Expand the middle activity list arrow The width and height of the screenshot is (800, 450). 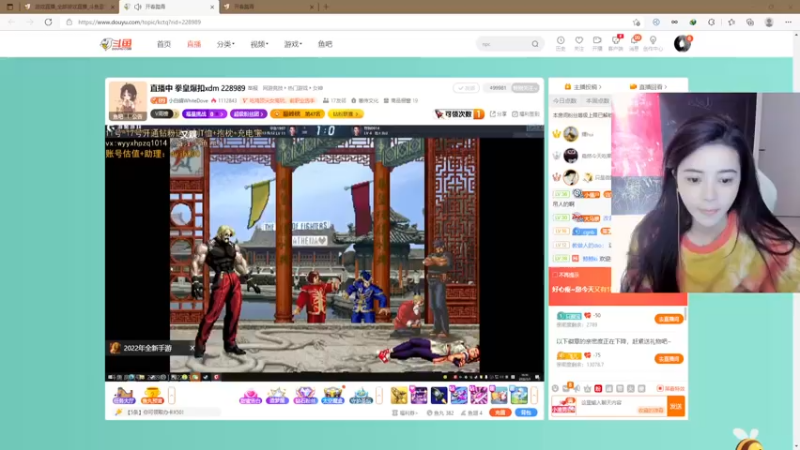[379, 395]
